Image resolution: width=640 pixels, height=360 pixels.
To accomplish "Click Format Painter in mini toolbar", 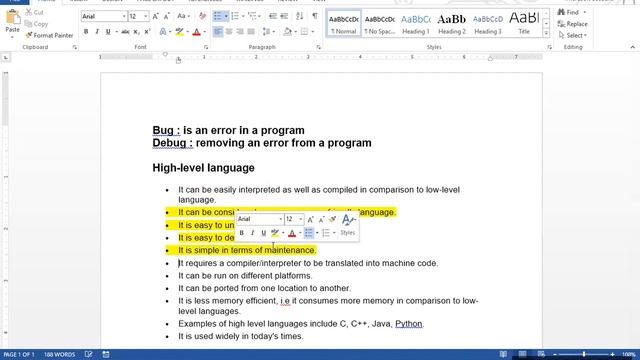I will click(x=333, y=219).
